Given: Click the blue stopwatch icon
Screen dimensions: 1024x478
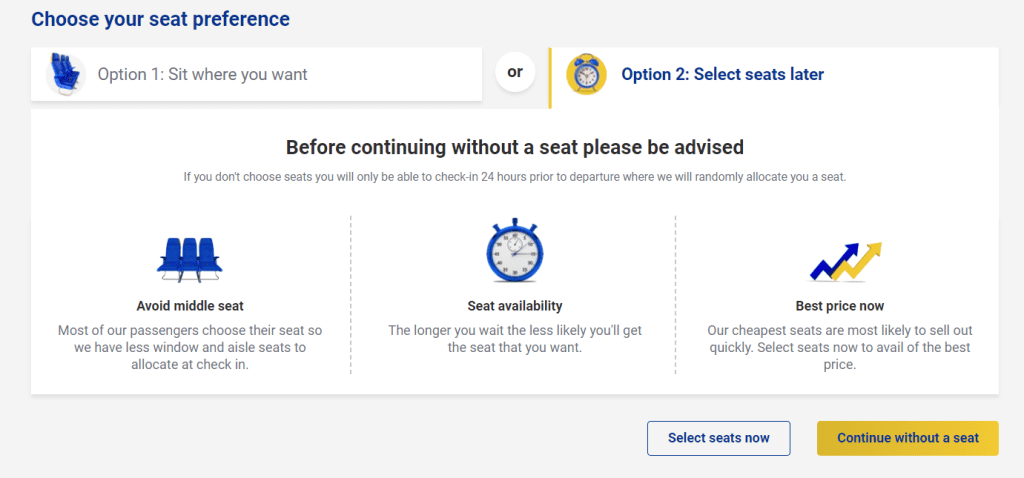Looking at the screenshot, I should click(514, 250).
